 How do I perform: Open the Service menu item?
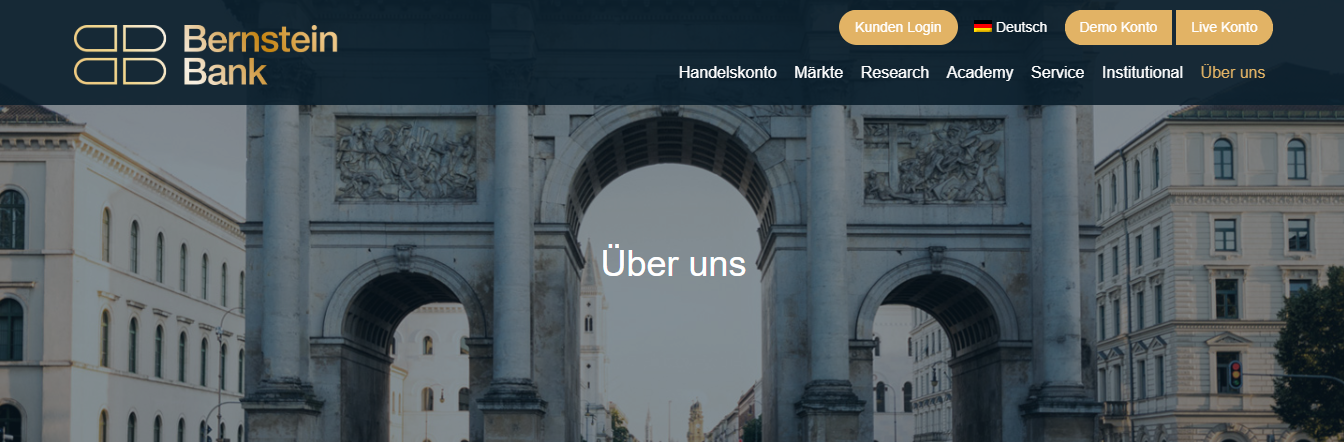[1057, 72]
